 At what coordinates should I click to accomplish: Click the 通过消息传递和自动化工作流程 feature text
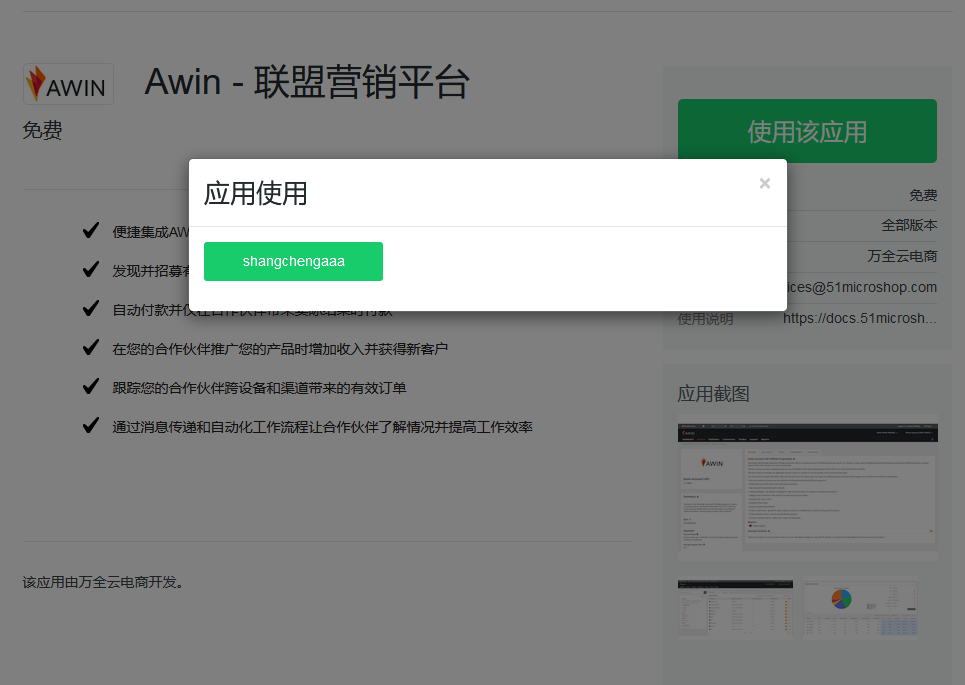322,427
